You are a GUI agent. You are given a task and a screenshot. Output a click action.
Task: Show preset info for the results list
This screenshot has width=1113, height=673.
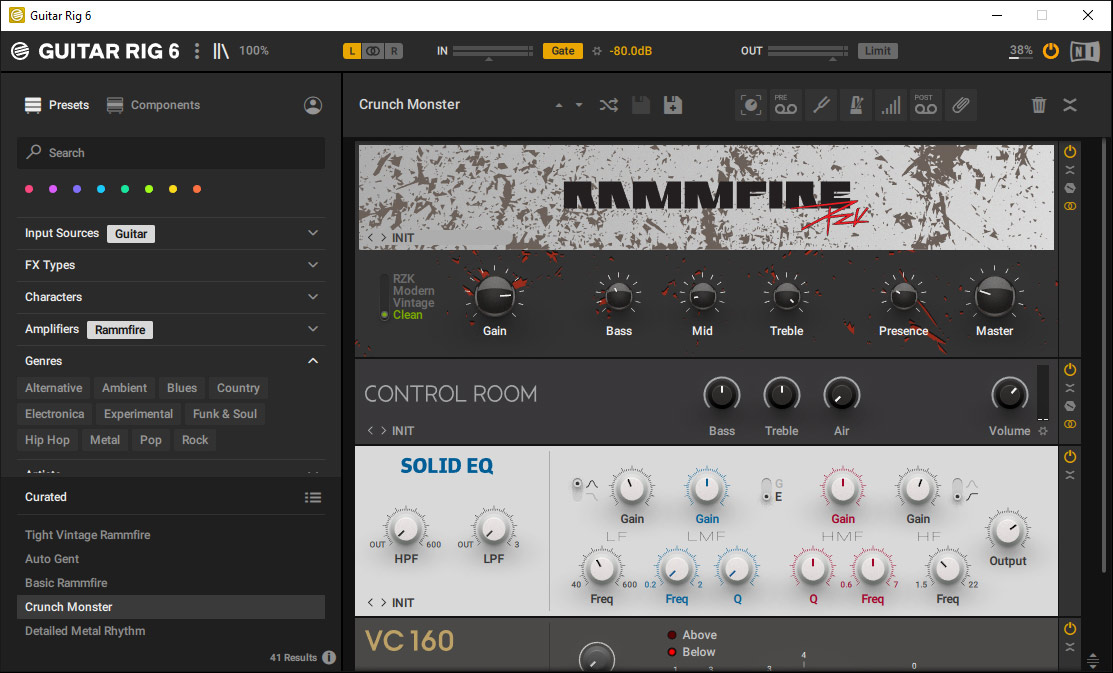[x=329, y=658]
